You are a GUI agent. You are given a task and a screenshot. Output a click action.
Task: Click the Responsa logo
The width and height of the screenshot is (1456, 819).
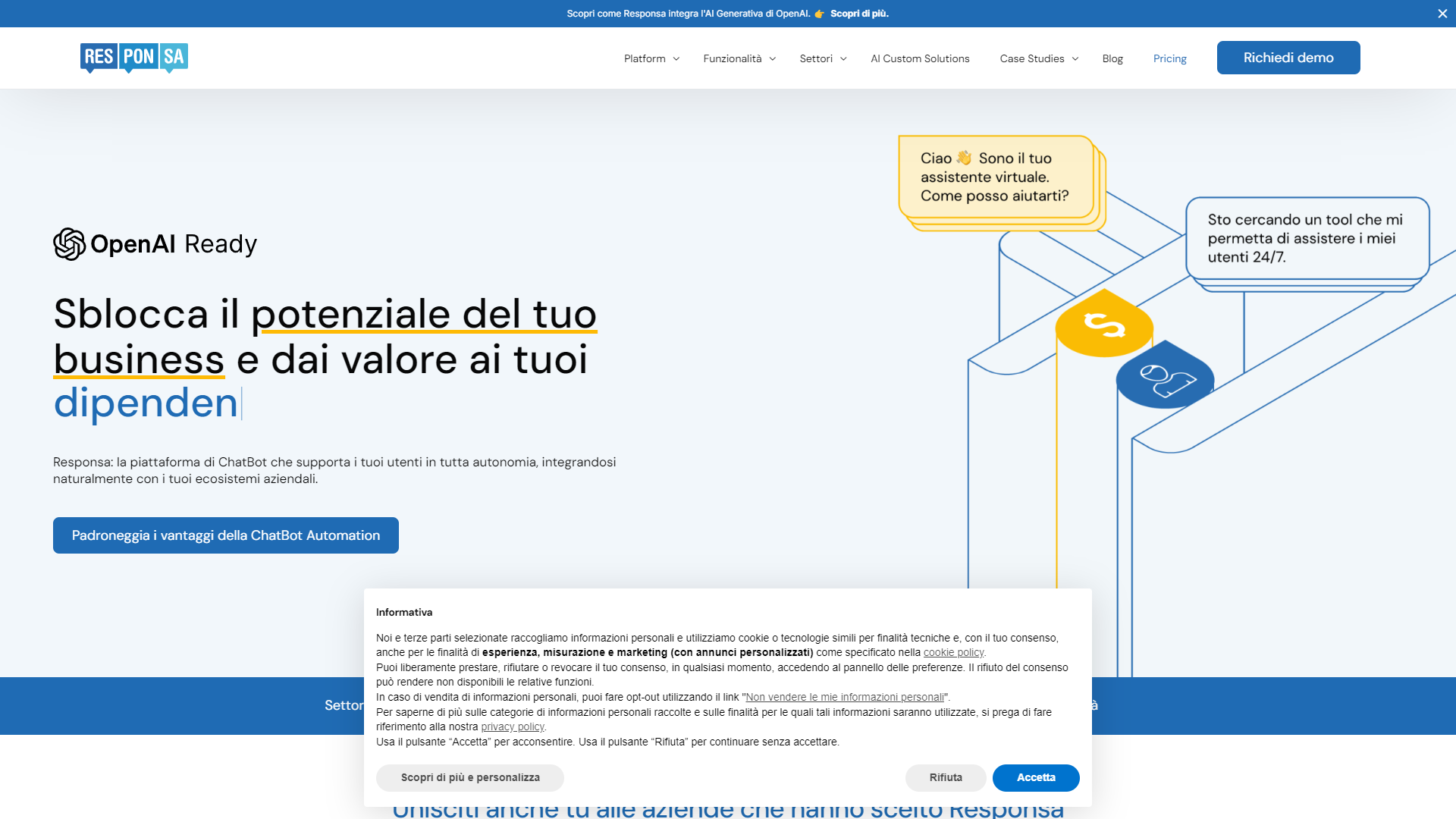click(x=133, y=58)
